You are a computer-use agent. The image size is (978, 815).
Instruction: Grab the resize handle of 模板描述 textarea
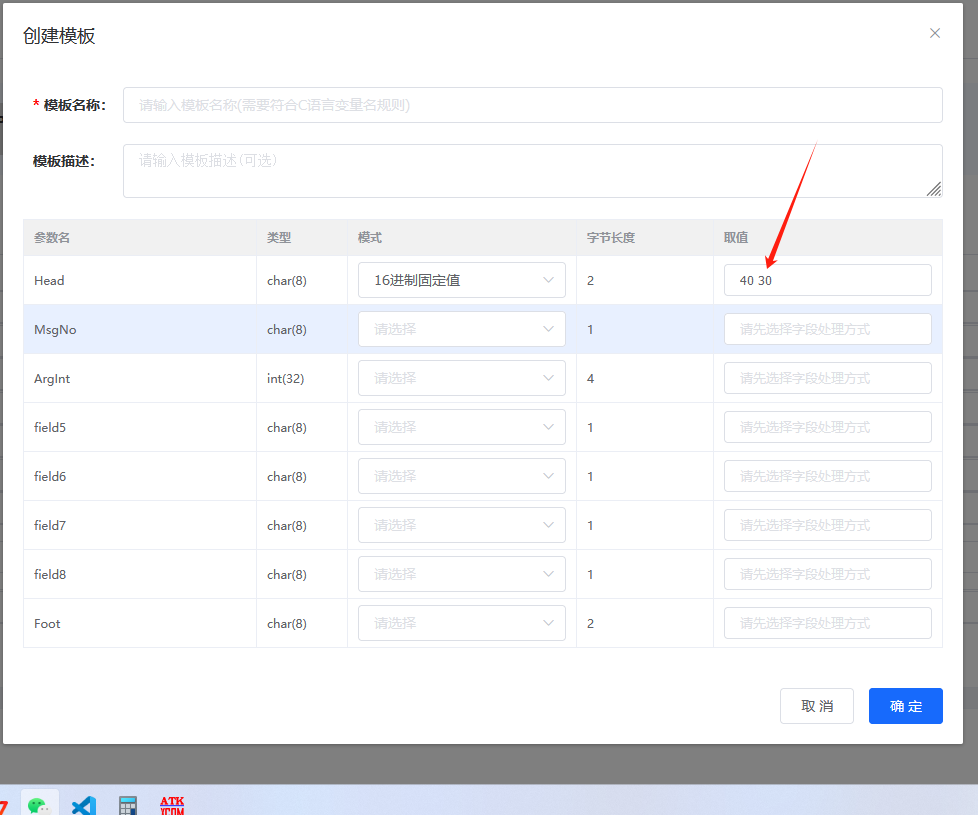tap(934, 189)
